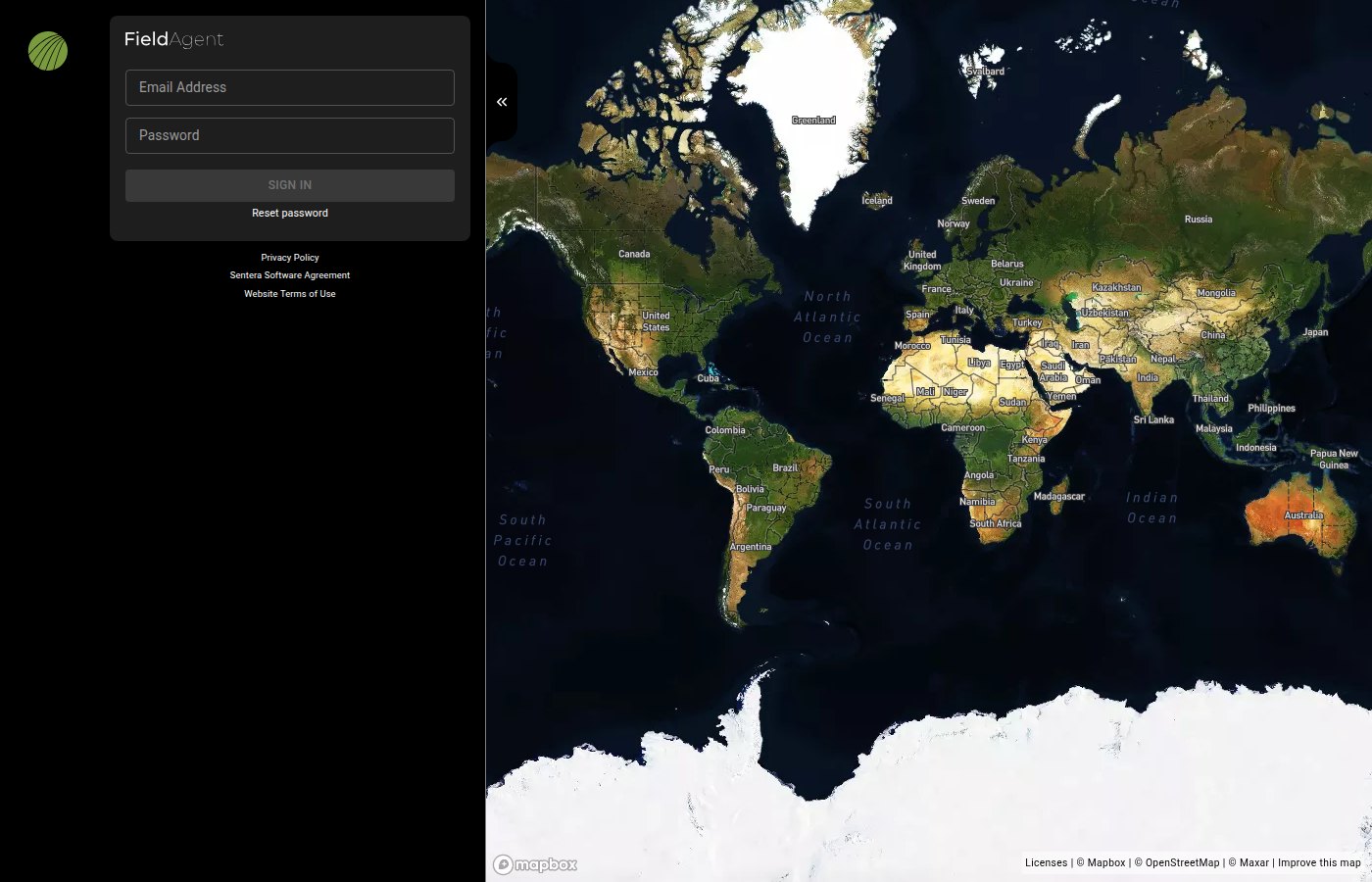Viewport: 1372px width, 882px height.
Task: Click the Kazakhstan label on the map
Action: pyautogui.click(x=1116, y=288)
